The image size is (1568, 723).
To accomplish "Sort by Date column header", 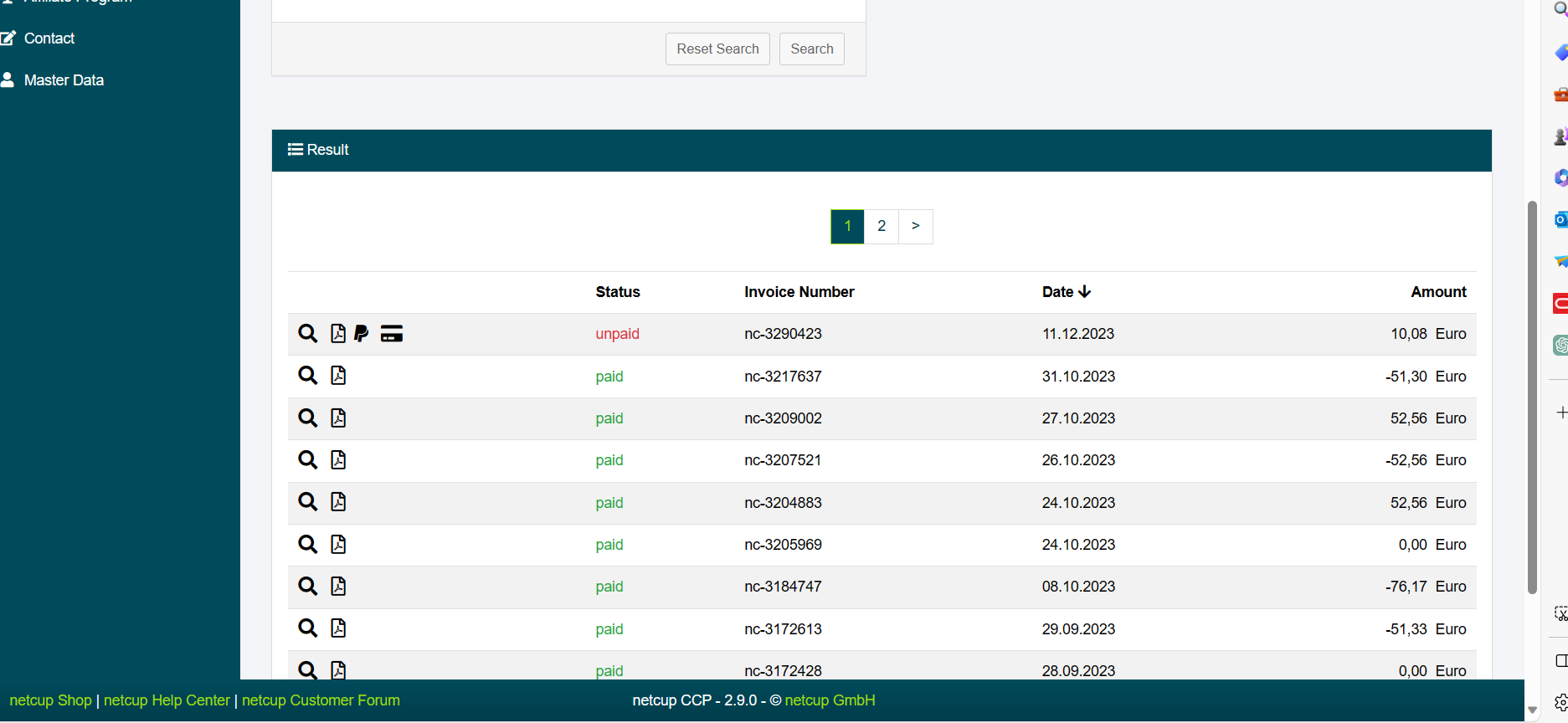I will pos(1066,292).
